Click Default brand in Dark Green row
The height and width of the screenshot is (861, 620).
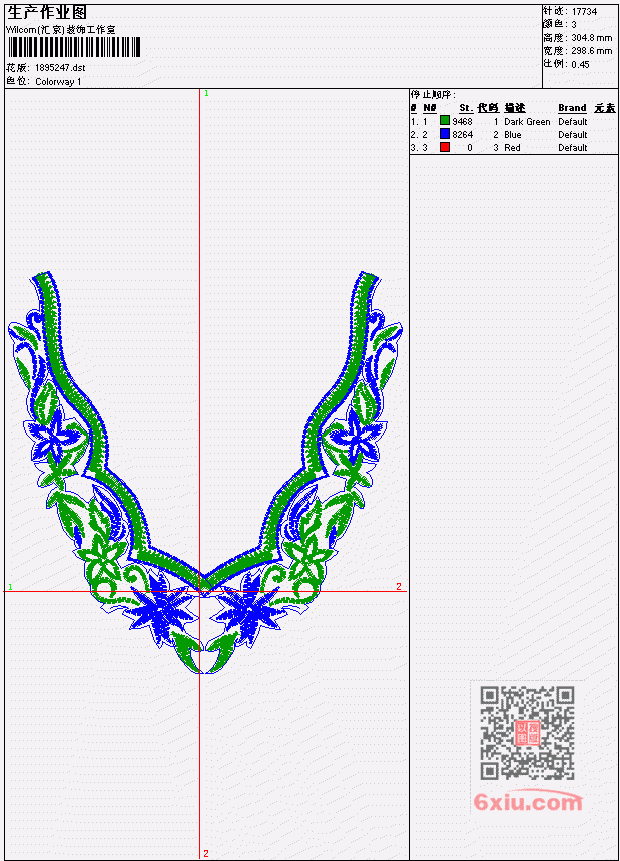[x=573, y=121]
